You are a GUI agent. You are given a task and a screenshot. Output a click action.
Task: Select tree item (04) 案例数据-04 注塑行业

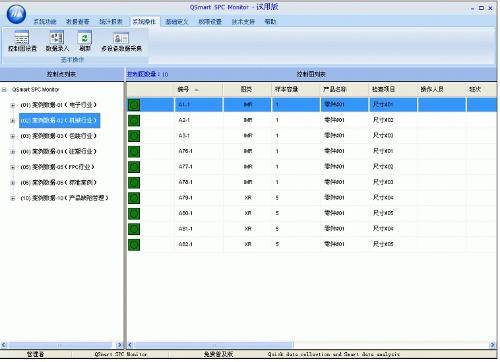tap(58, 151)
